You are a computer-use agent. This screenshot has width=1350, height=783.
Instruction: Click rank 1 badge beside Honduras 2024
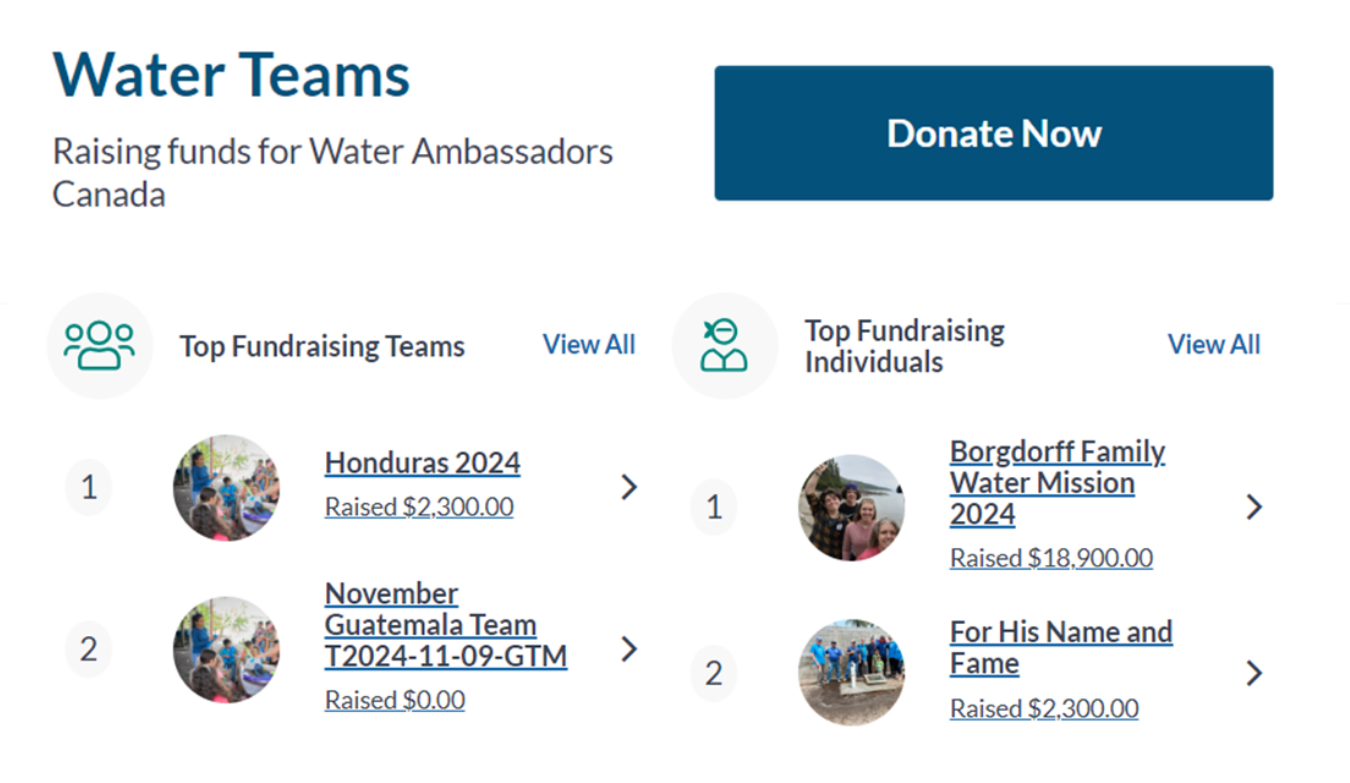pyautogui.click(x=89, y=487)
